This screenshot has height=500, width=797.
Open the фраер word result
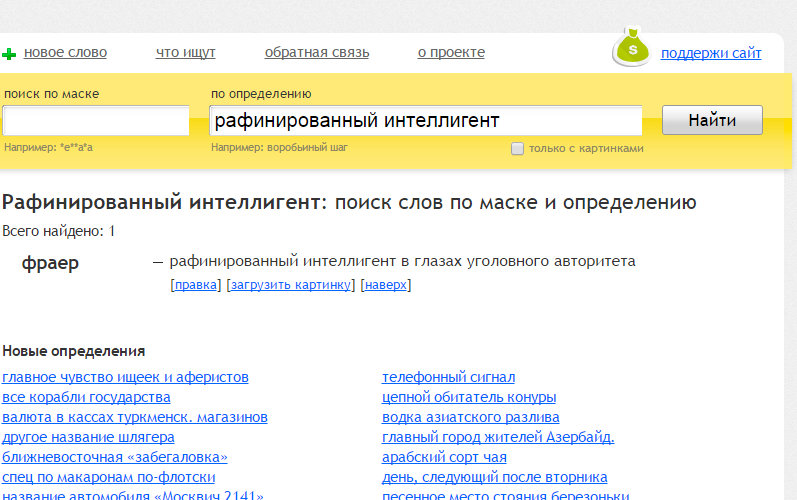pyautogui.click(x=50, y=263)
